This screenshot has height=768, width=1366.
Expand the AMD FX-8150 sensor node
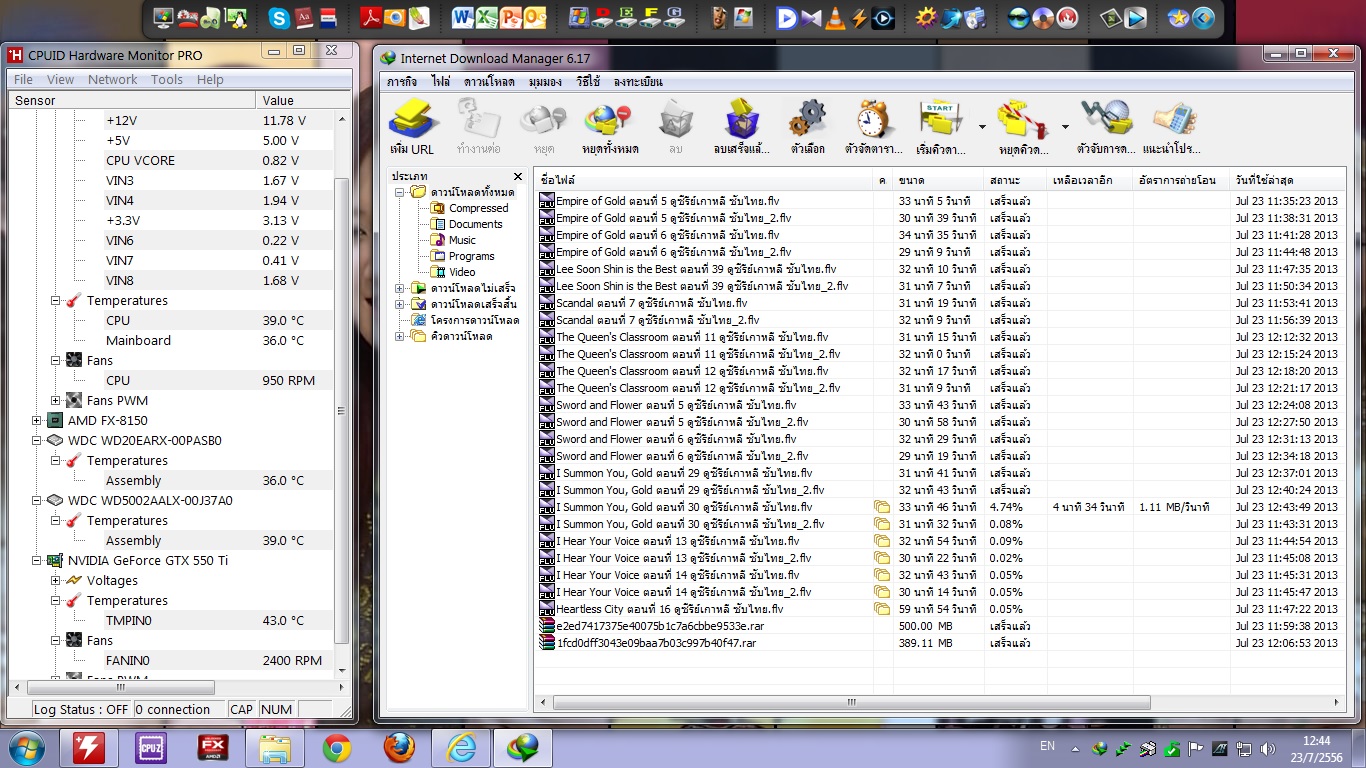tap(37, 420)
